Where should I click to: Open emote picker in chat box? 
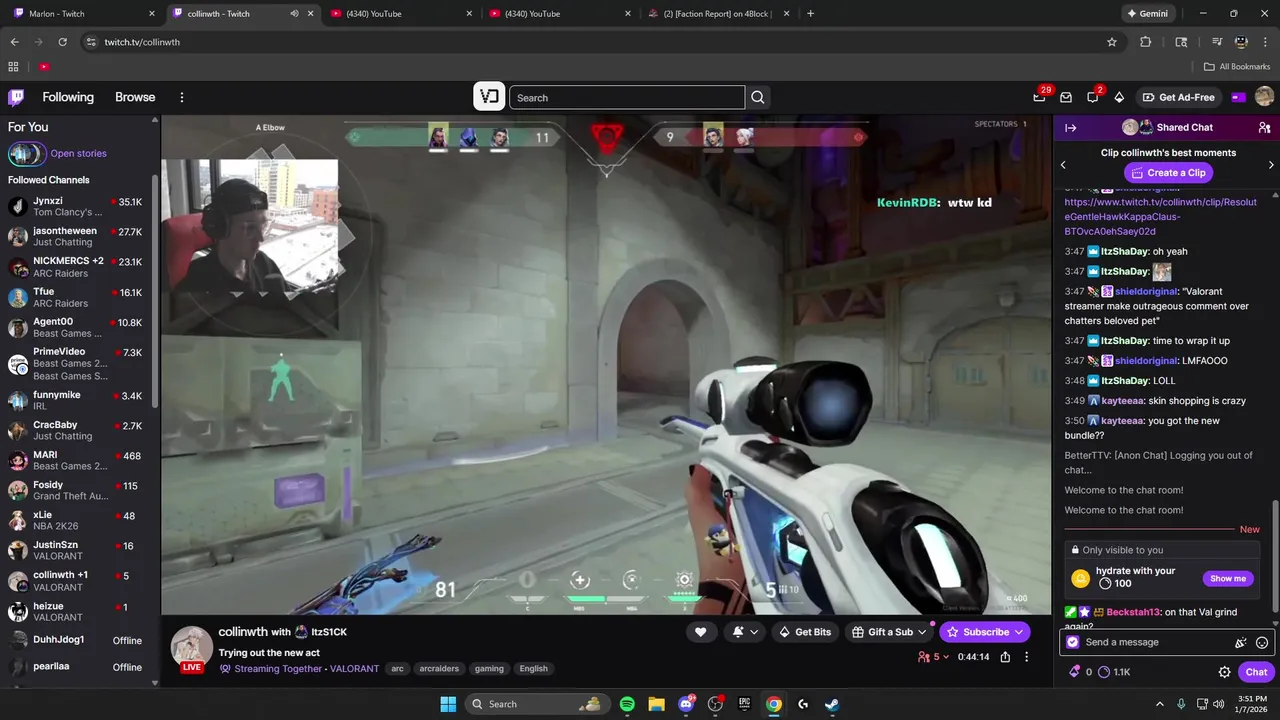[1262, 643]
